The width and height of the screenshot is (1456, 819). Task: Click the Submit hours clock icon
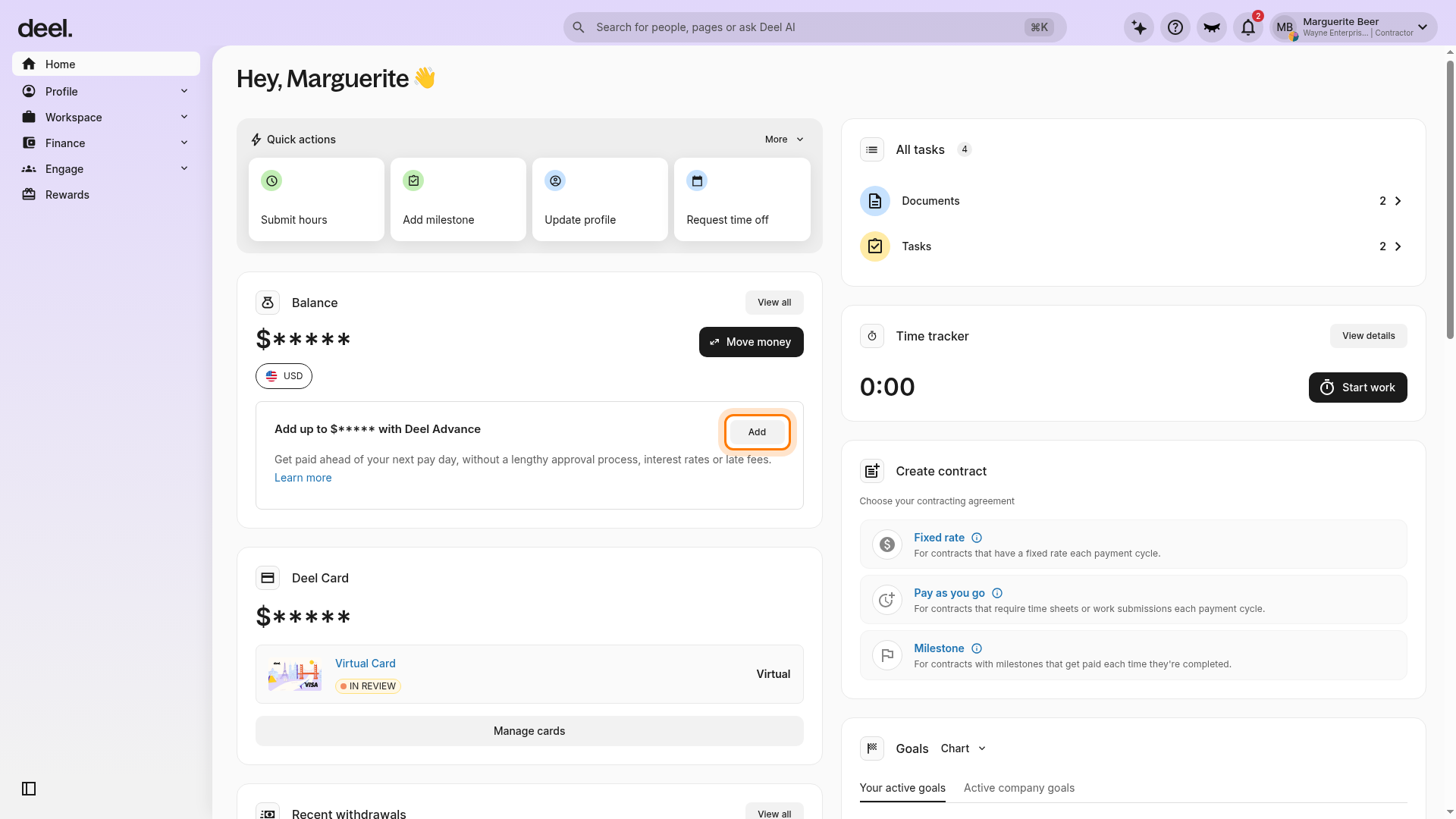click(271, 180)
